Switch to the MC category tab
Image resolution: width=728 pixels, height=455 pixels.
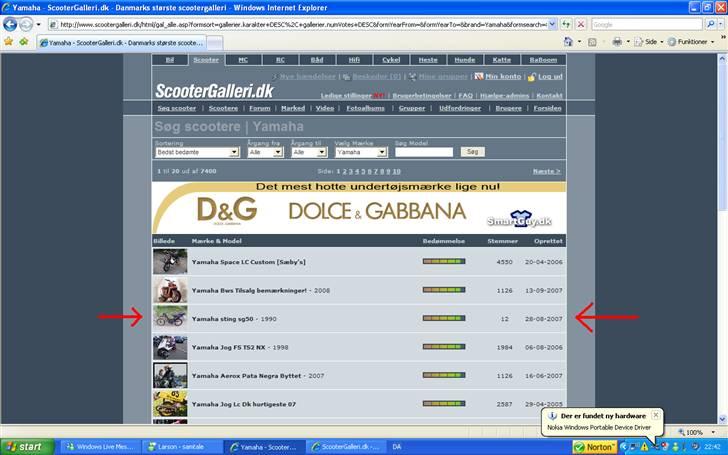click(x=242, y=60)
